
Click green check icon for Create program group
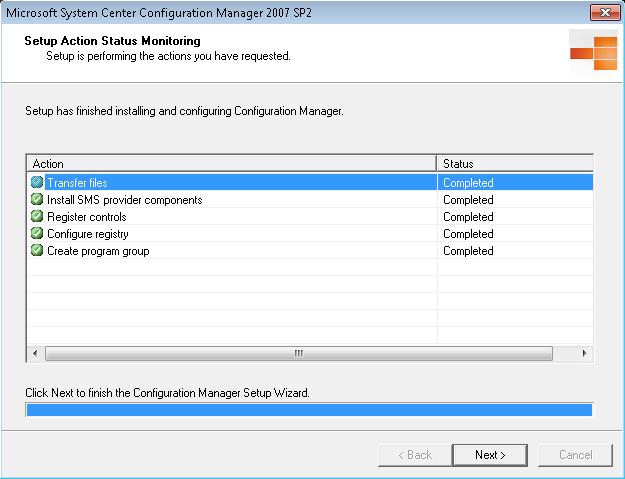click(37, 250)
